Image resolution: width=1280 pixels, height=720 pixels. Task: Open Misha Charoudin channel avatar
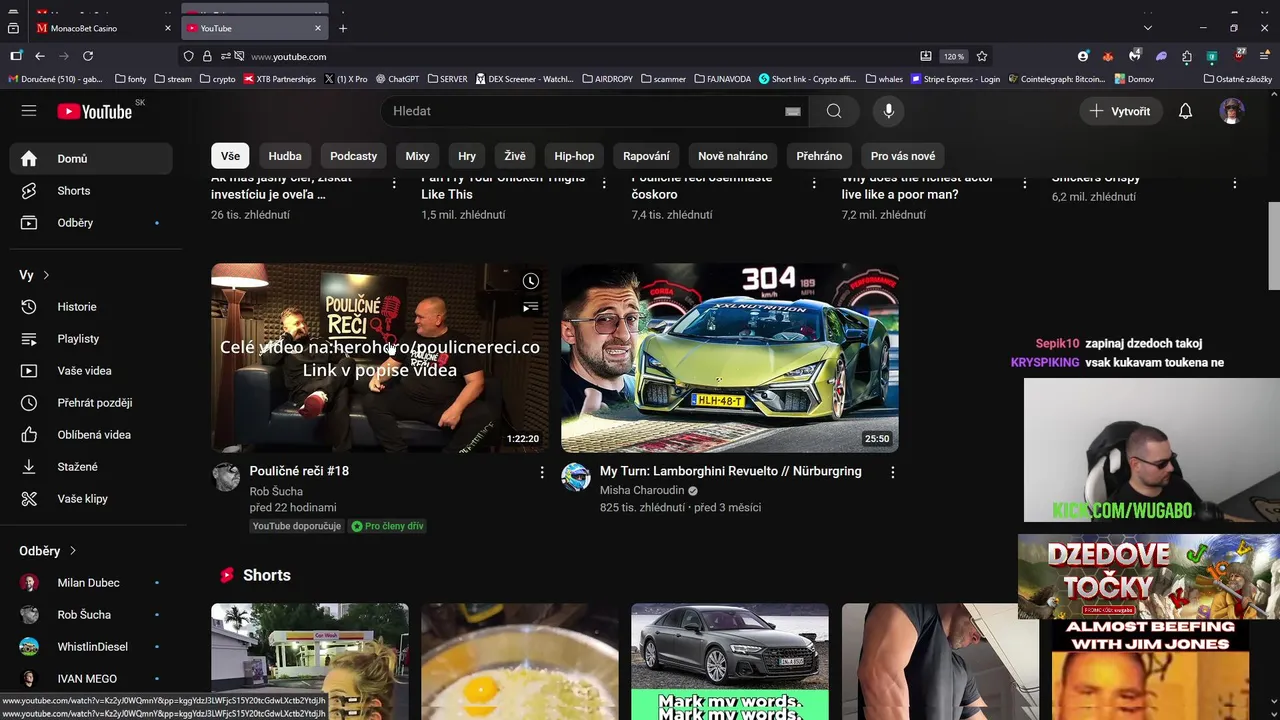point(576,477)
